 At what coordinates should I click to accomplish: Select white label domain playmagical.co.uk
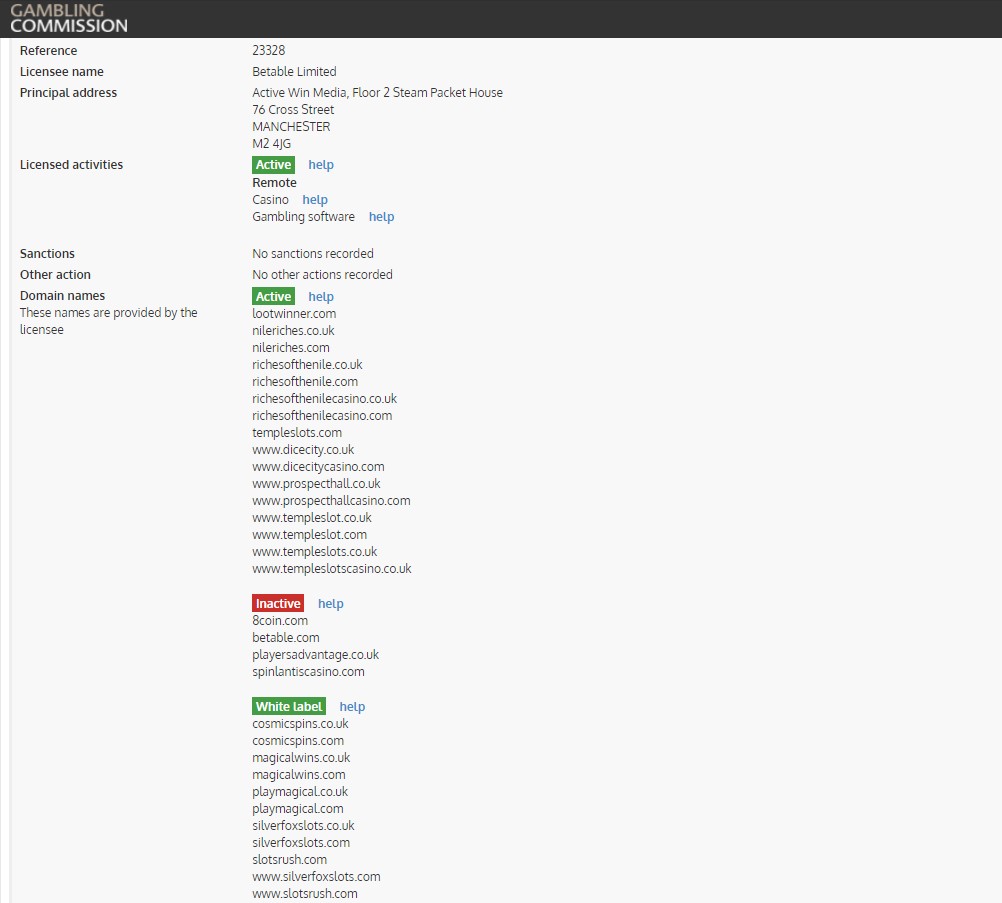(300, 792)
